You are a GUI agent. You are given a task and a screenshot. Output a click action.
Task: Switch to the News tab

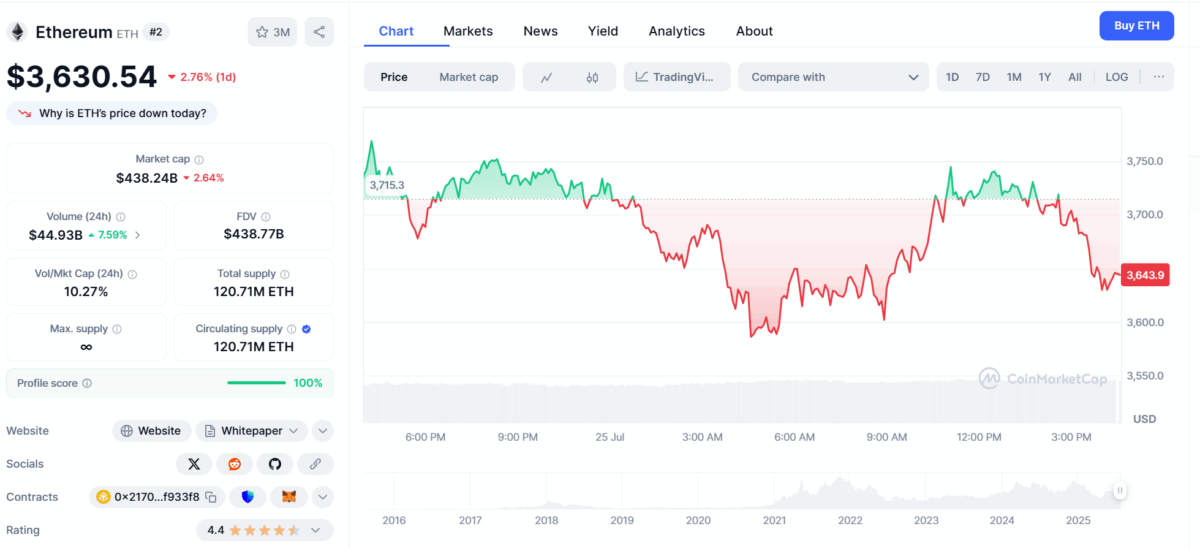coord(541,31)
